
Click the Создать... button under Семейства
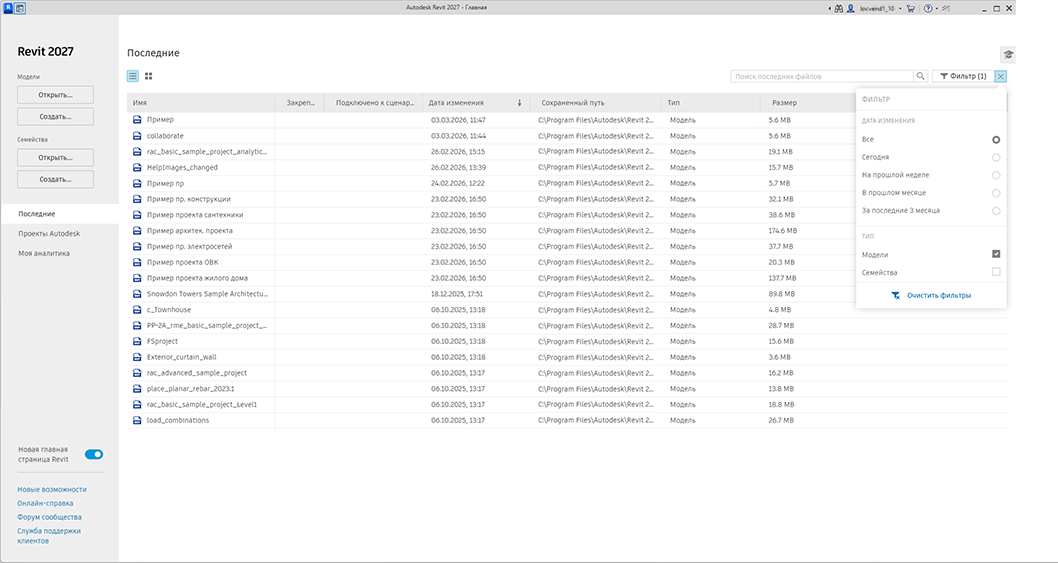coord(55,180)
